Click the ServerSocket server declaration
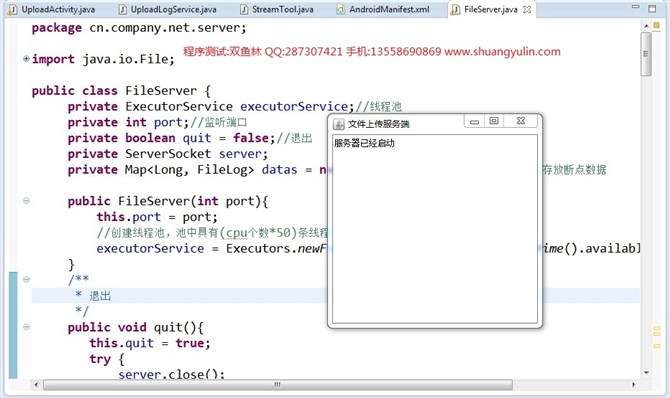670x398 pixels. click(x=168, y=154)
